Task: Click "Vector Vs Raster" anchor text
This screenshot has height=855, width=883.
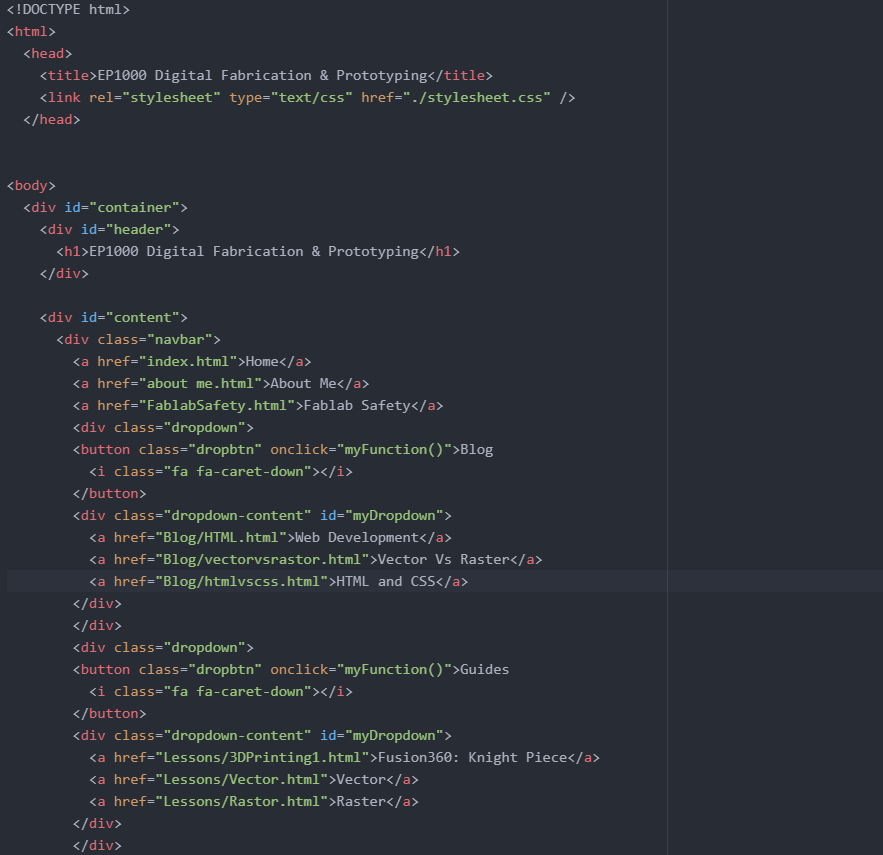Action: click(x=443, y=559)
